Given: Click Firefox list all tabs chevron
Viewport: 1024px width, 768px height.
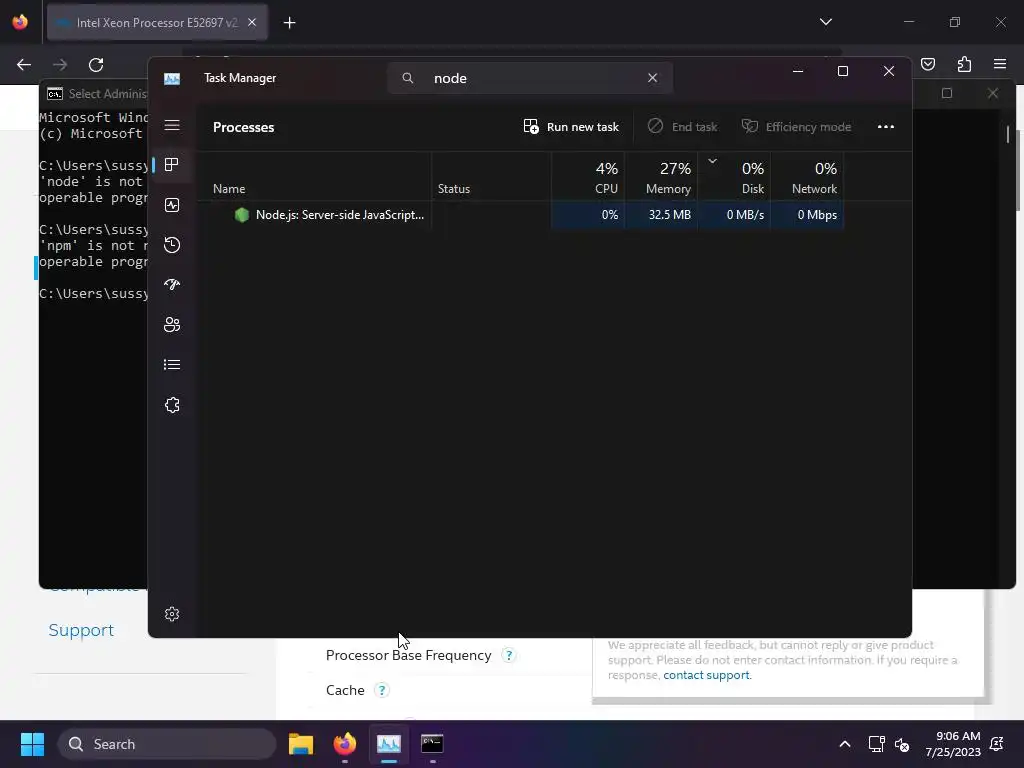Looking at the screenshot, I should click(825, 22).
